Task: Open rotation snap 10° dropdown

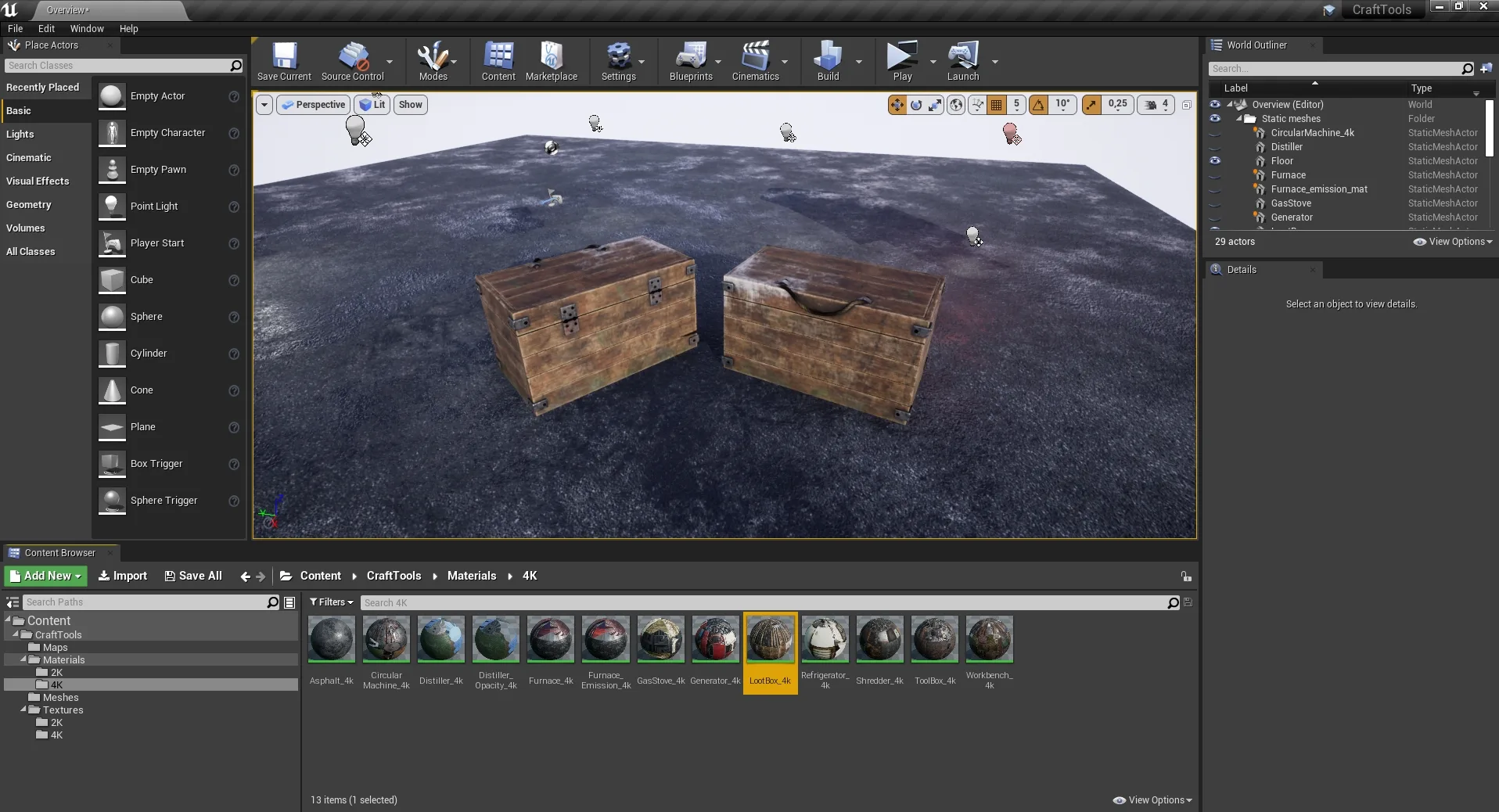Action: [1062, 105]
